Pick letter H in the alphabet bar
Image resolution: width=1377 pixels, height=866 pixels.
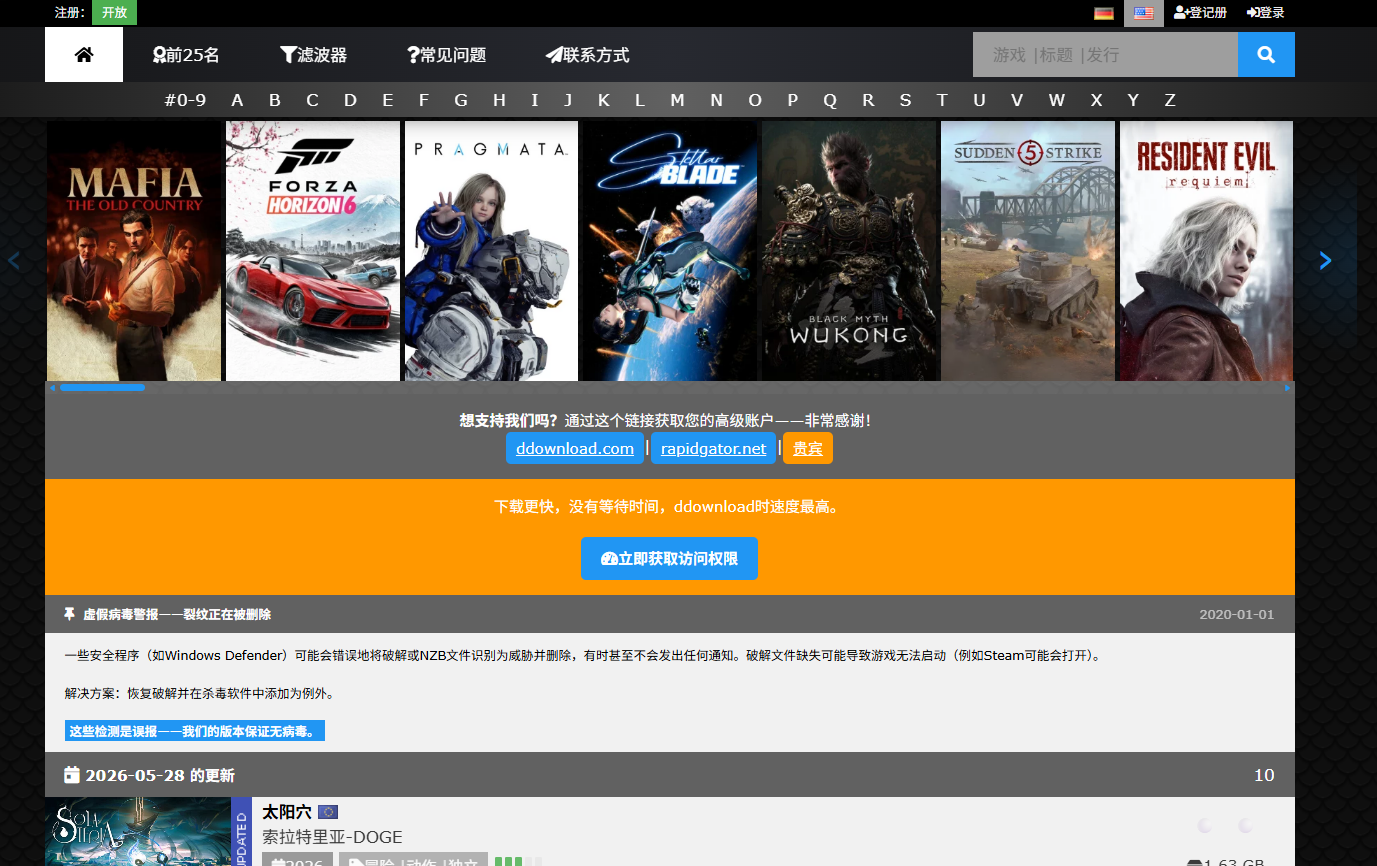(499, 100)
